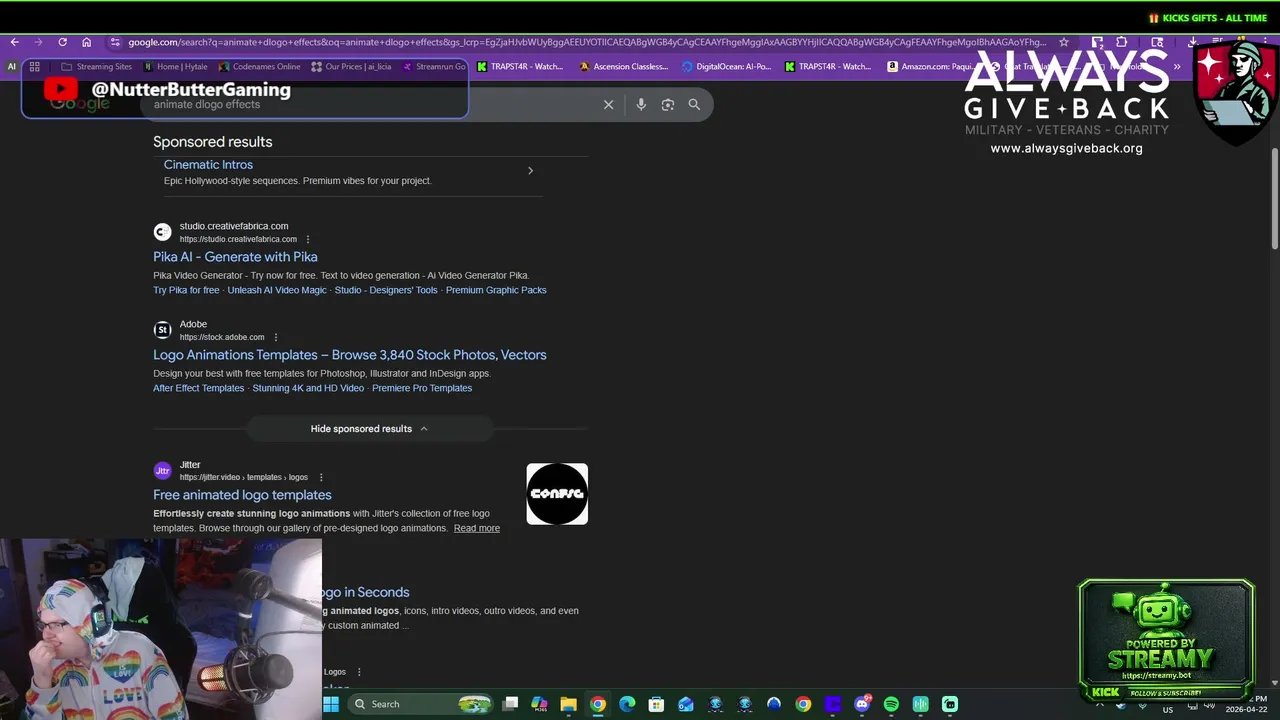This screenshot has height=720, width=1280.
Task: Open Spotify from the taskbar
Action: click(x=891, y=704)
